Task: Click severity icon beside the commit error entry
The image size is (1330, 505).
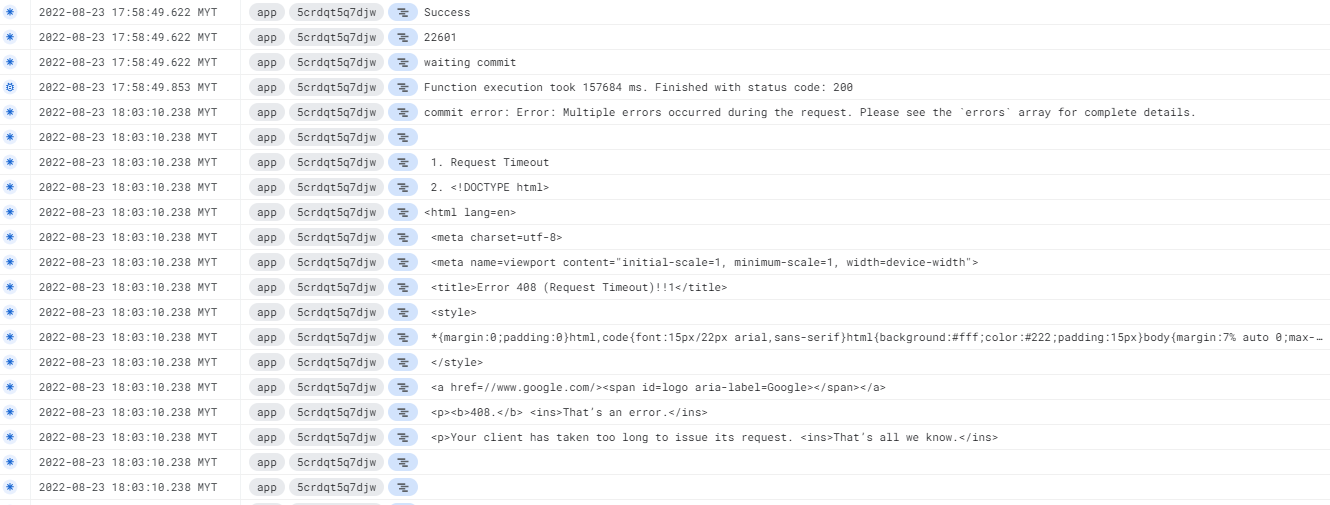Action: pyautogui.click(x=10, y=112)
